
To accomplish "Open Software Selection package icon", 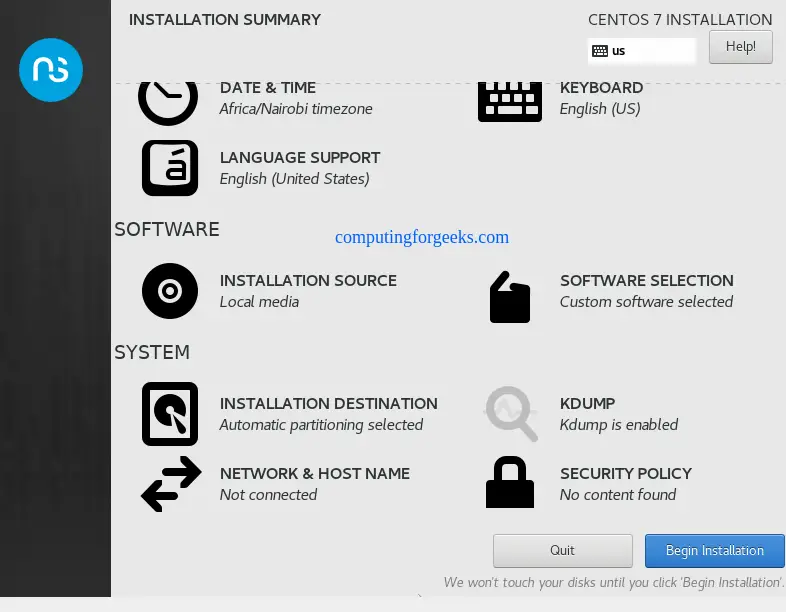I will (x=510, y=297).
